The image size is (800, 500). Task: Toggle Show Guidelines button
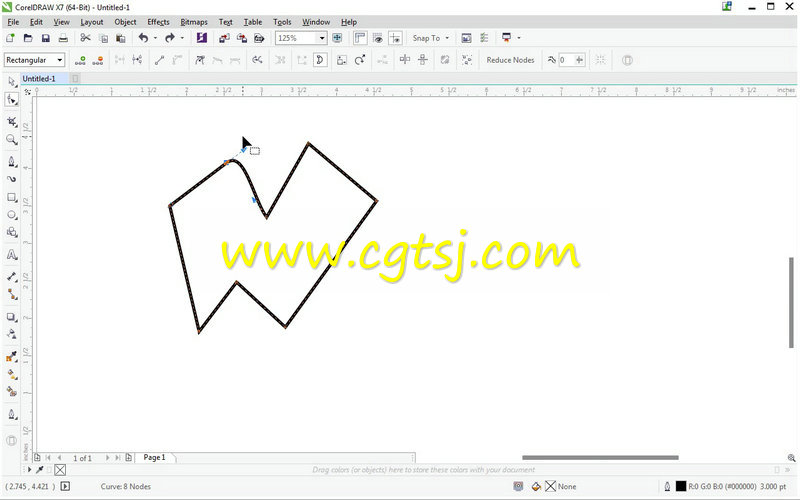pyautogui.click(x=395, y=38)
